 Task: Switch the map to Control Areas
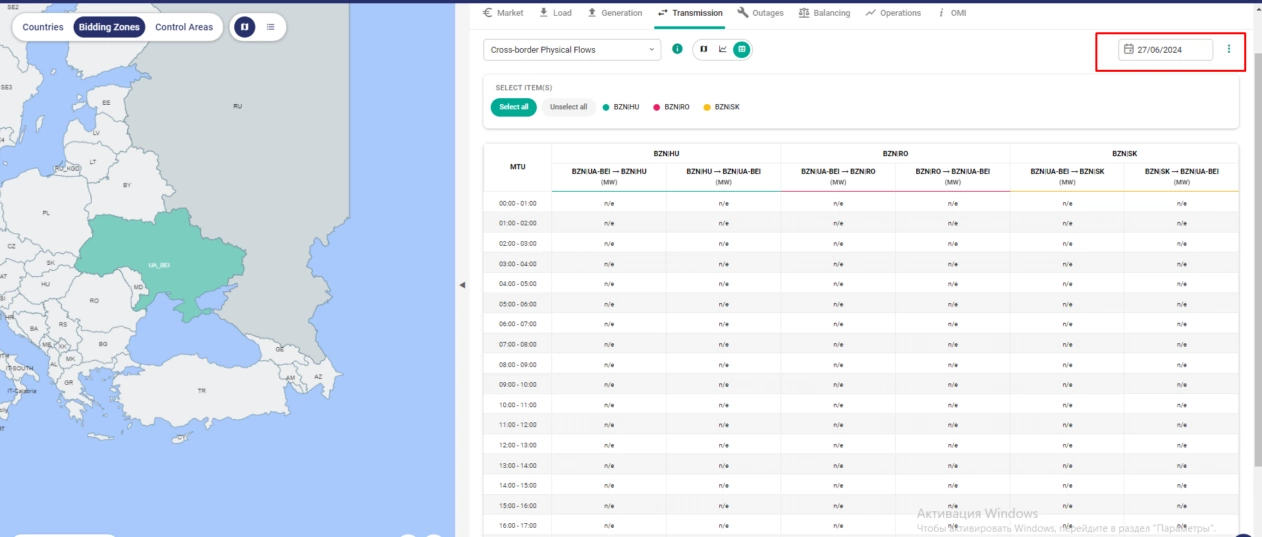(184, 27)
